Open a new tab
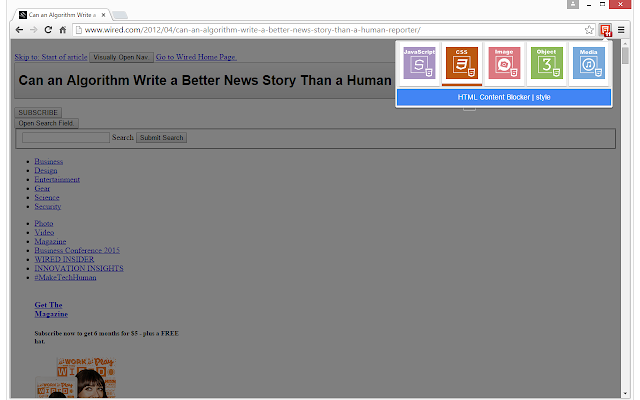Image resolution: width=640 pixels, height=400 pixels. (120, 15)
